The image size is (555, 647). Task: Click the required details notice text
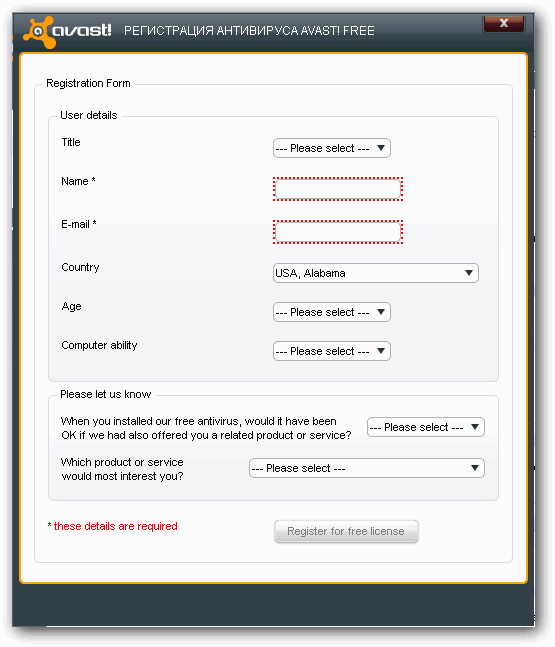point(112,527)
